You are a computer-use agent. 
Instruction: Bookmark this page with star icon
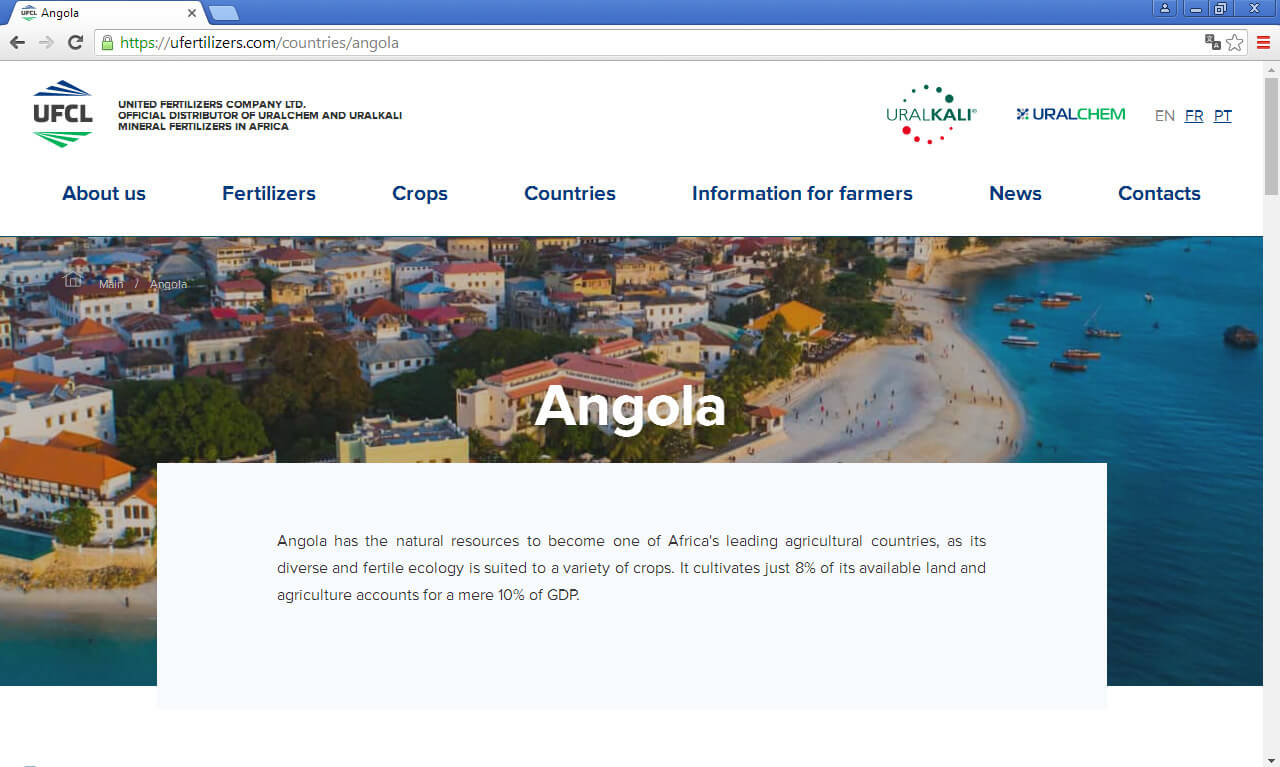1235,42
